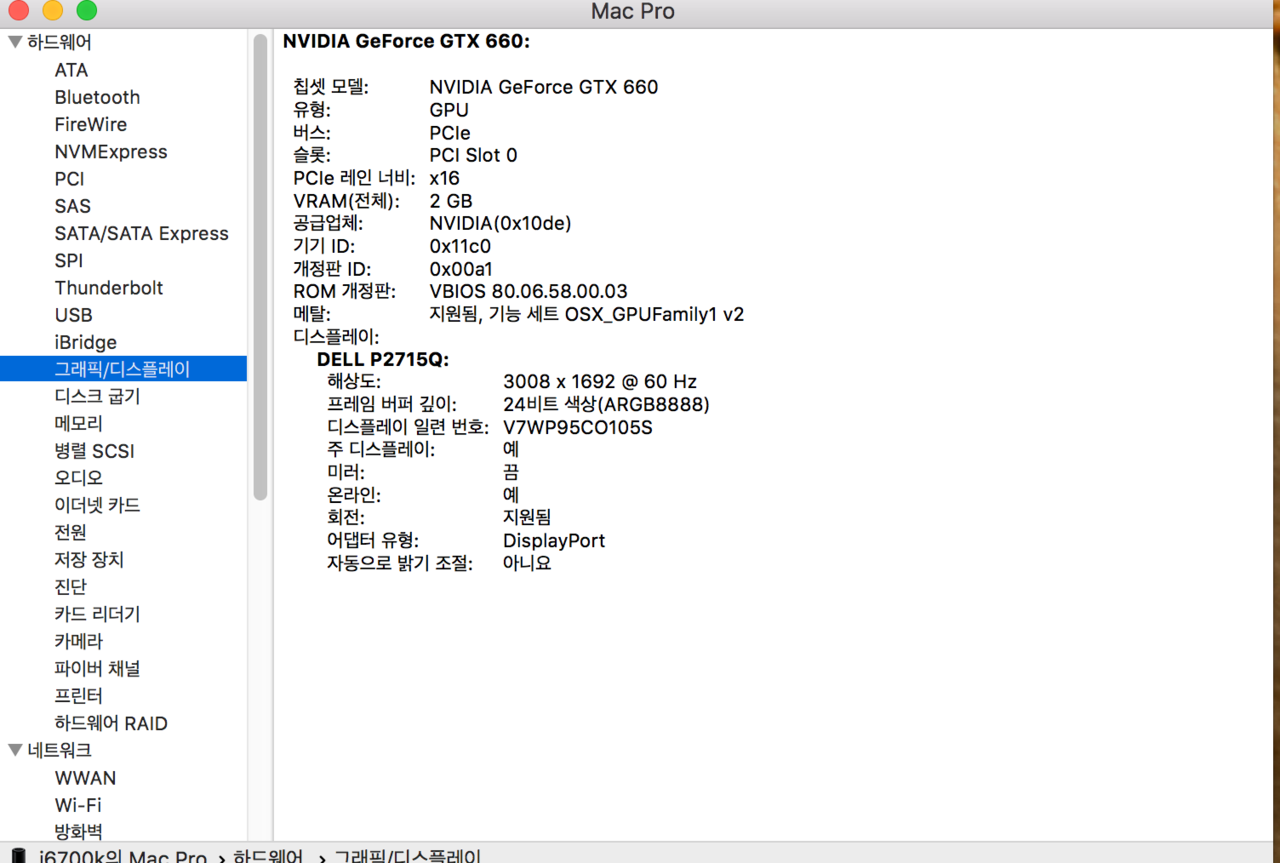This screenshot has height=863, width=1280.
Task: Open the Thunderbolt category
Action: click(x=109, y=288)
